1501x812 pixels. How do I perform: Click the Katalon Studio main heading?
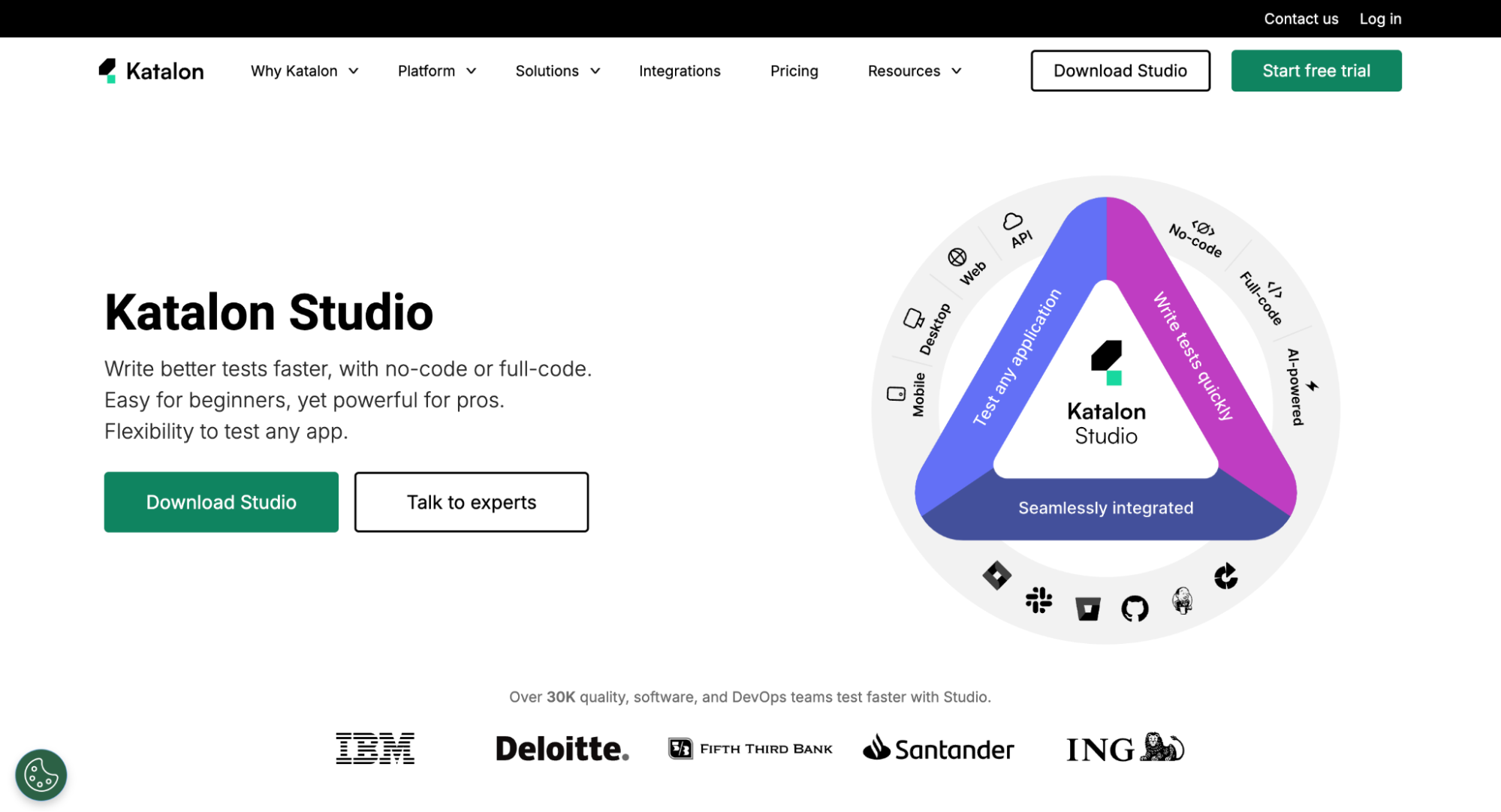coord(269,312)
